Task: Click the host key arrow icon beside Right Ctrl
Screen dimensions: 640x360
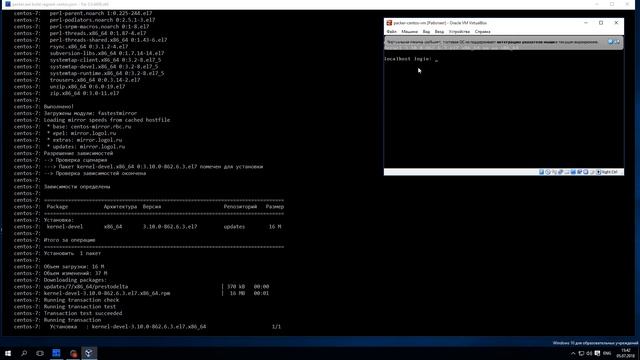Action: pos(598,172)
